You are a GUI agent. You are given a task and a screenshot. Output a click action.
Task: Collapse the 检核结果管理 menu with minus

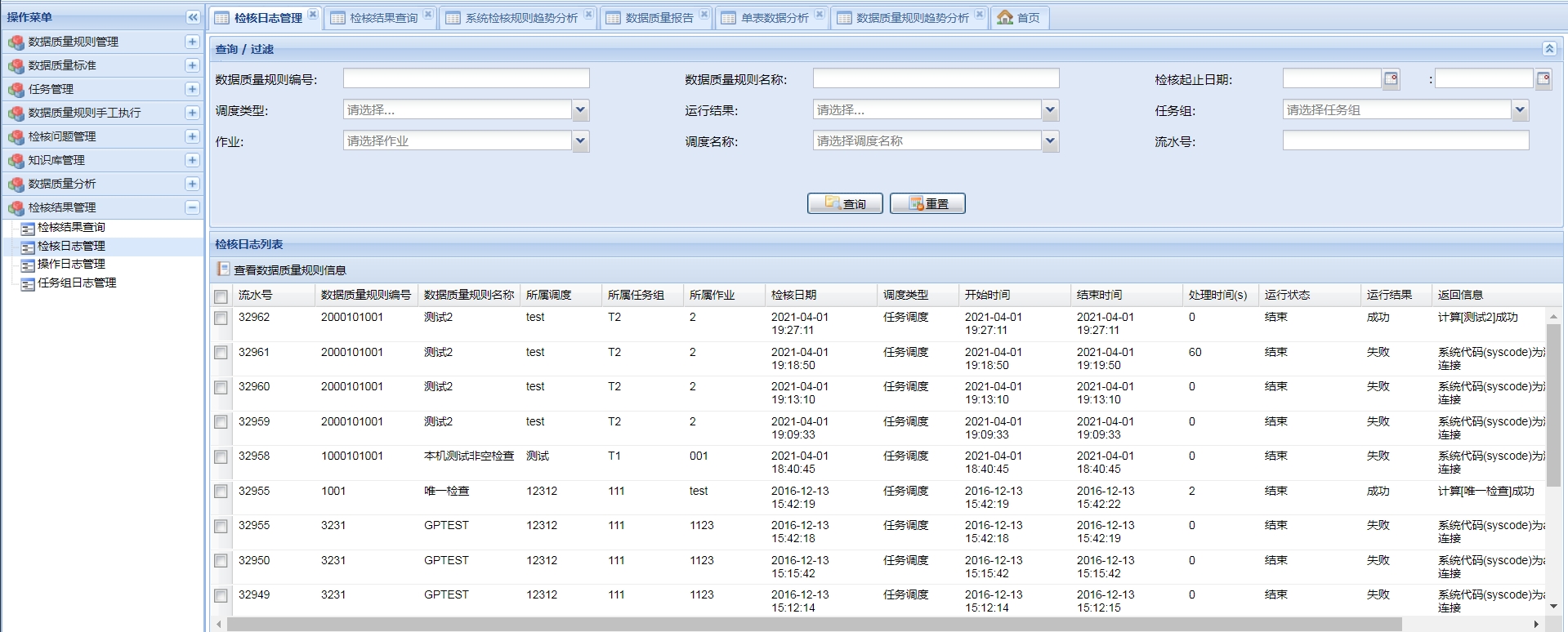pos(192,207)
